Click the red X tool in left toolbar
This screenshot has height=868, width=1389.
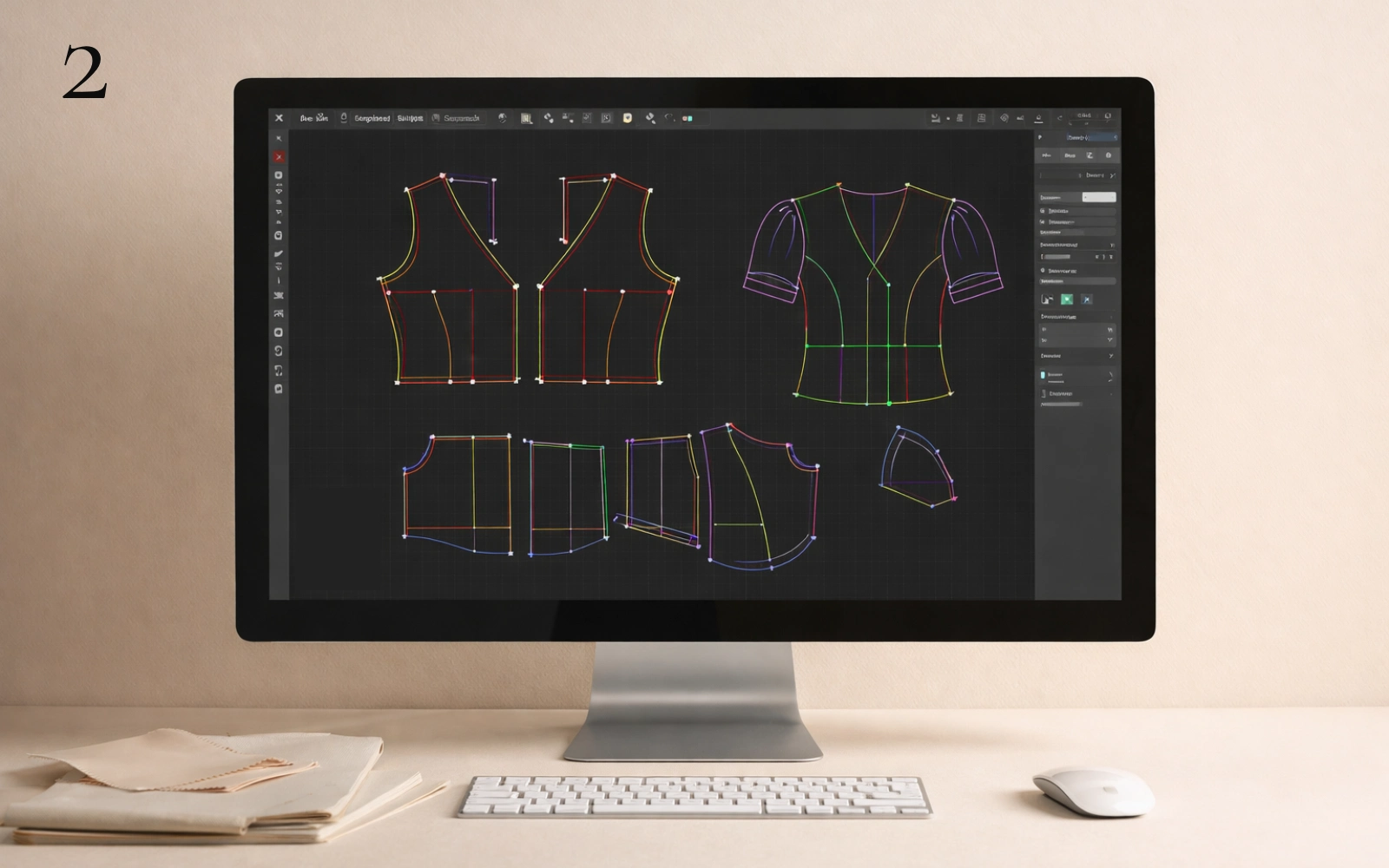[279, 157]
